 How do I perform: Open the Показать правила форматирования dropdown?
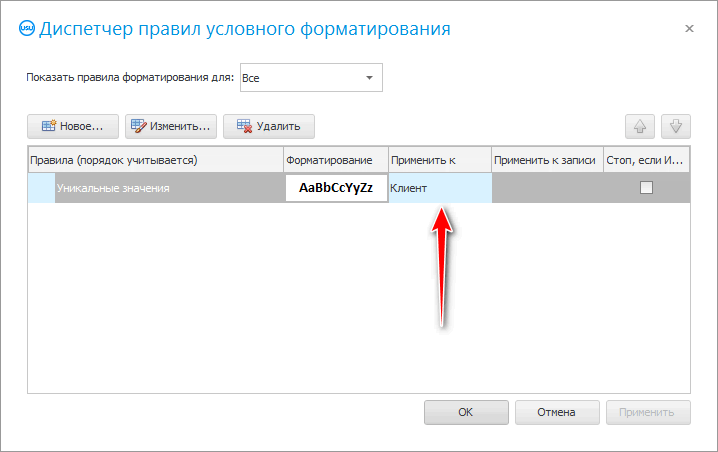[311, 78]
